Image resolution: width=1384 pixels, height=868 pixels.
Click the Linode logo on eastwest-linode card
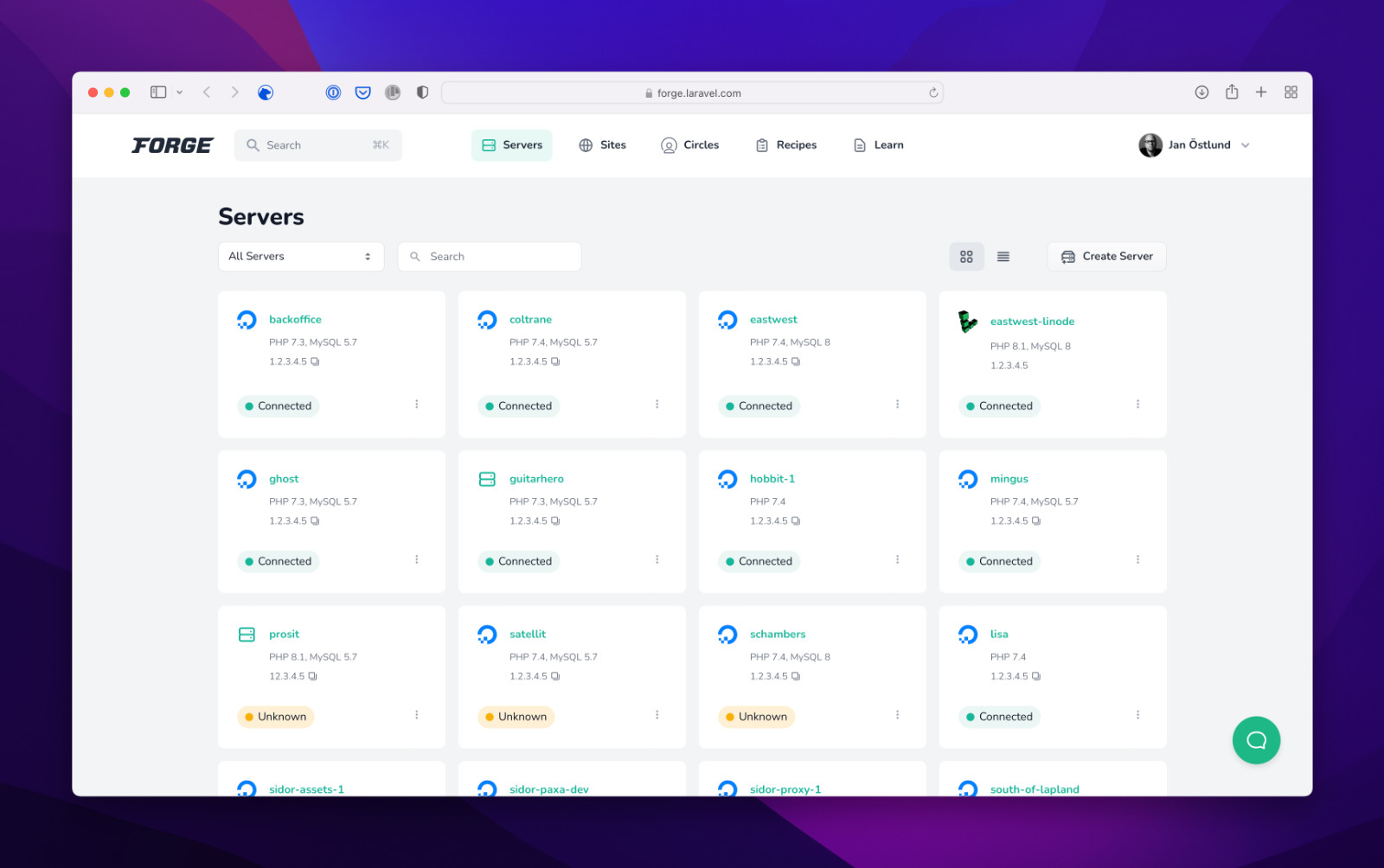pyautogui.click(x=969, y=320)
